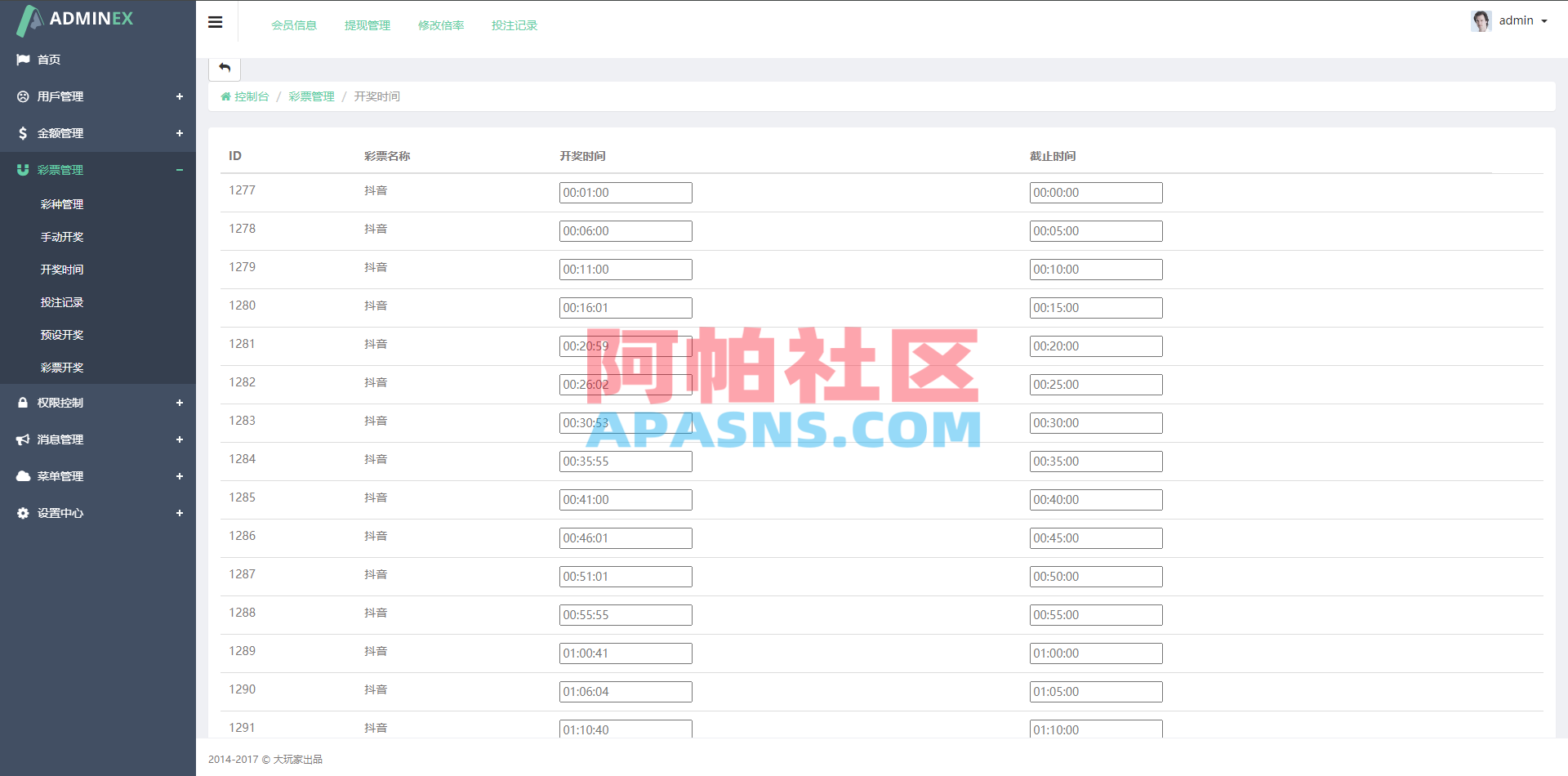Click the 开奖时间 input for row 1277
This screenshot has height=776, width=1568.
[626, 193]
